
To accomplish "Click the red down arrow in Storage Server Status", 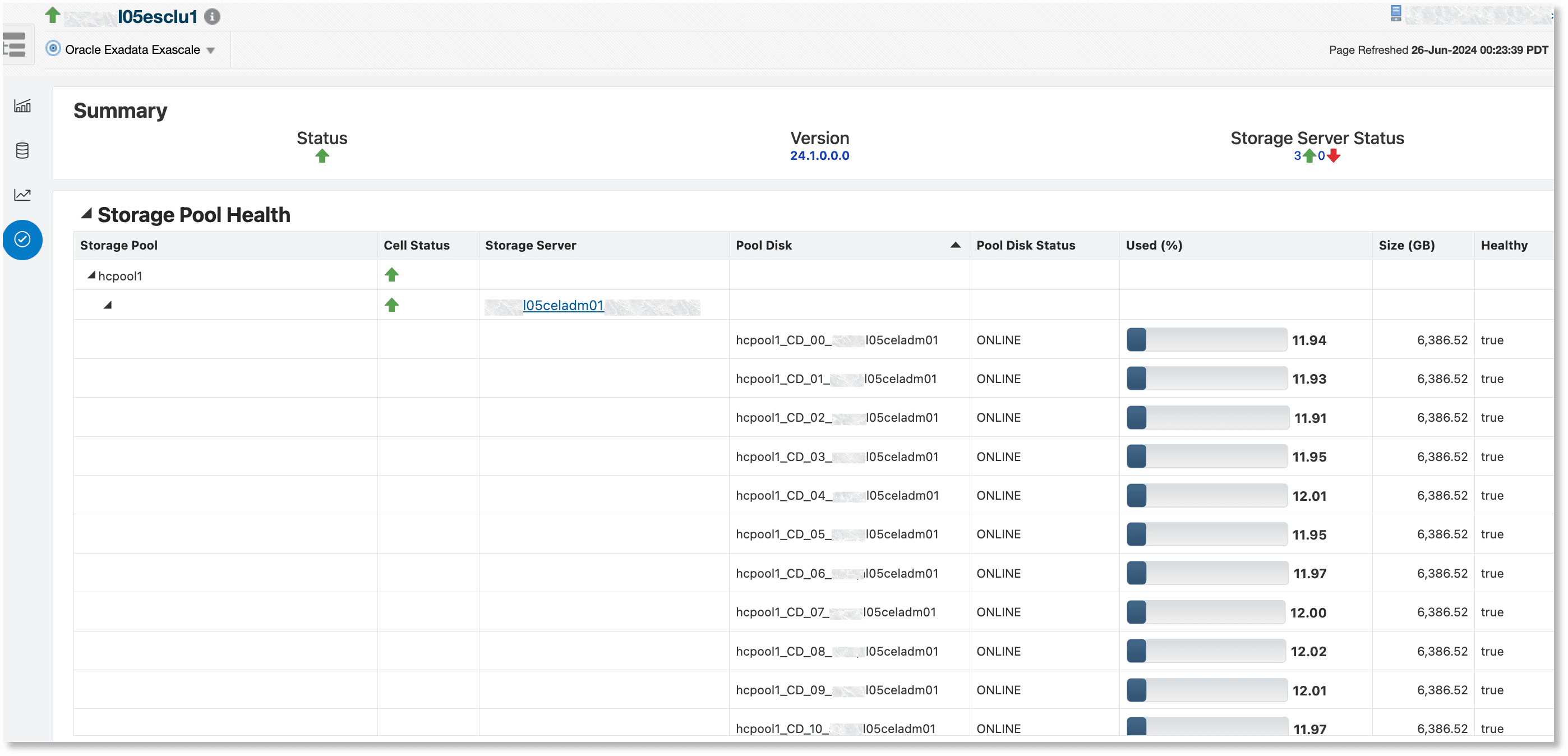I will click(x=1334, y=156).
